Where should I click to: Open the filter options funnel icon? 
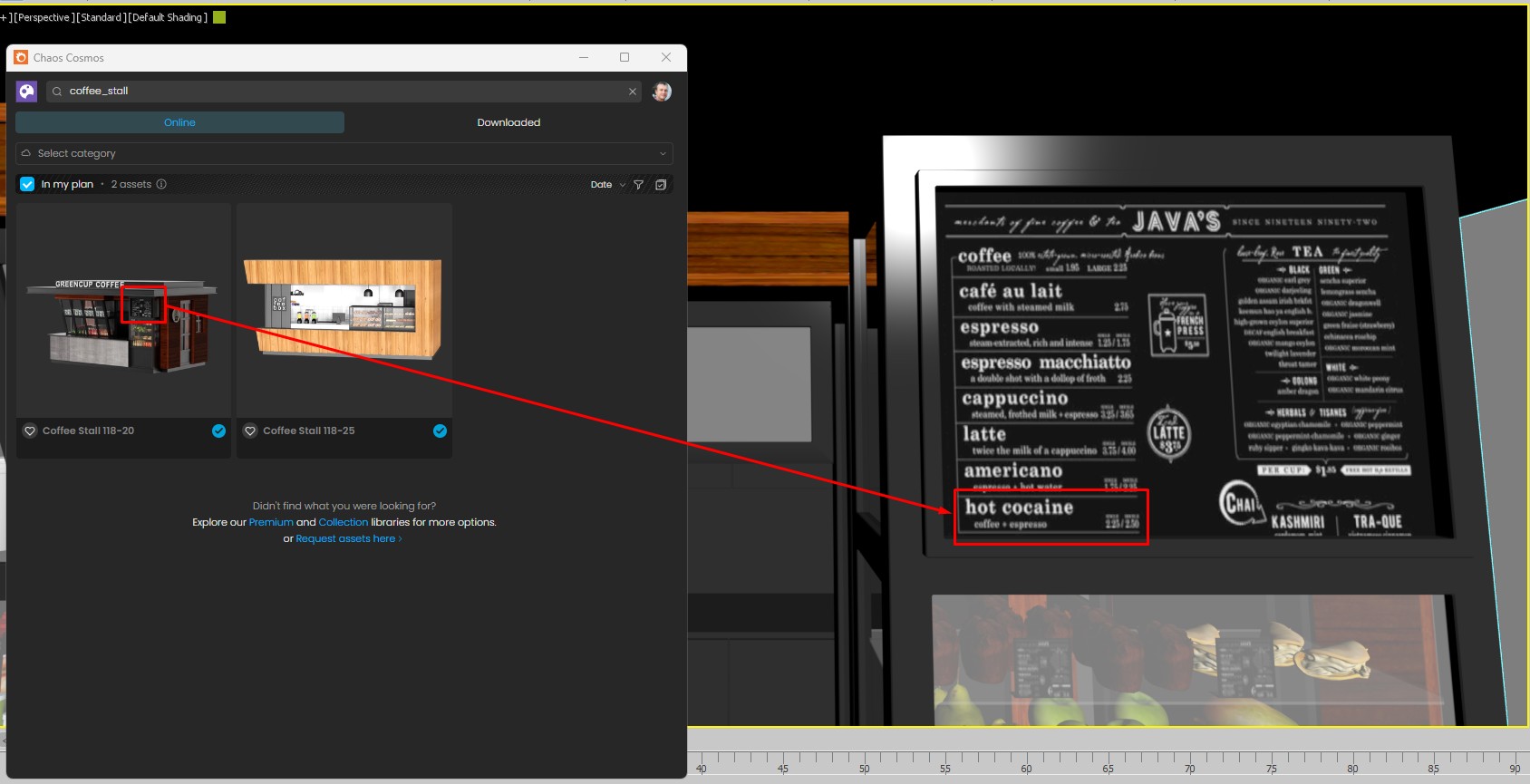[x=639, y=185]
